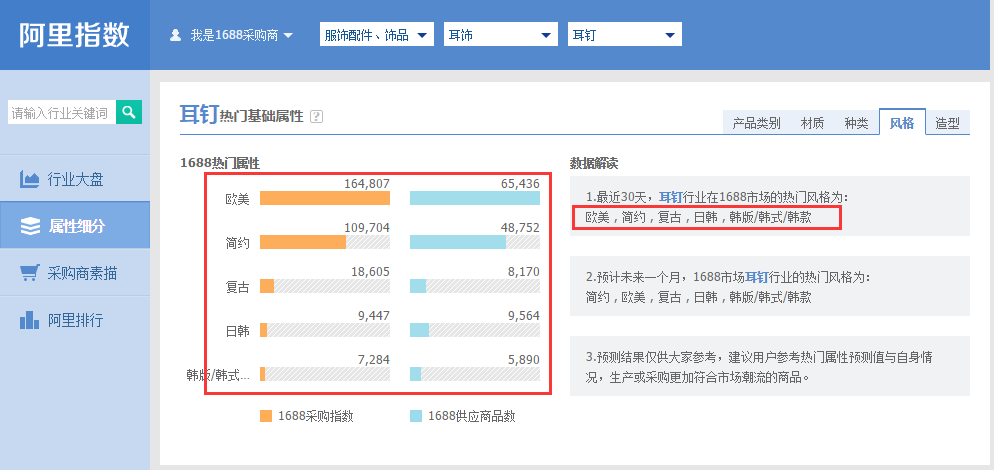Click the blue 1688供应商品数 legend swatch
Viewport: 994px width, 470px height.
pos(415,415)
